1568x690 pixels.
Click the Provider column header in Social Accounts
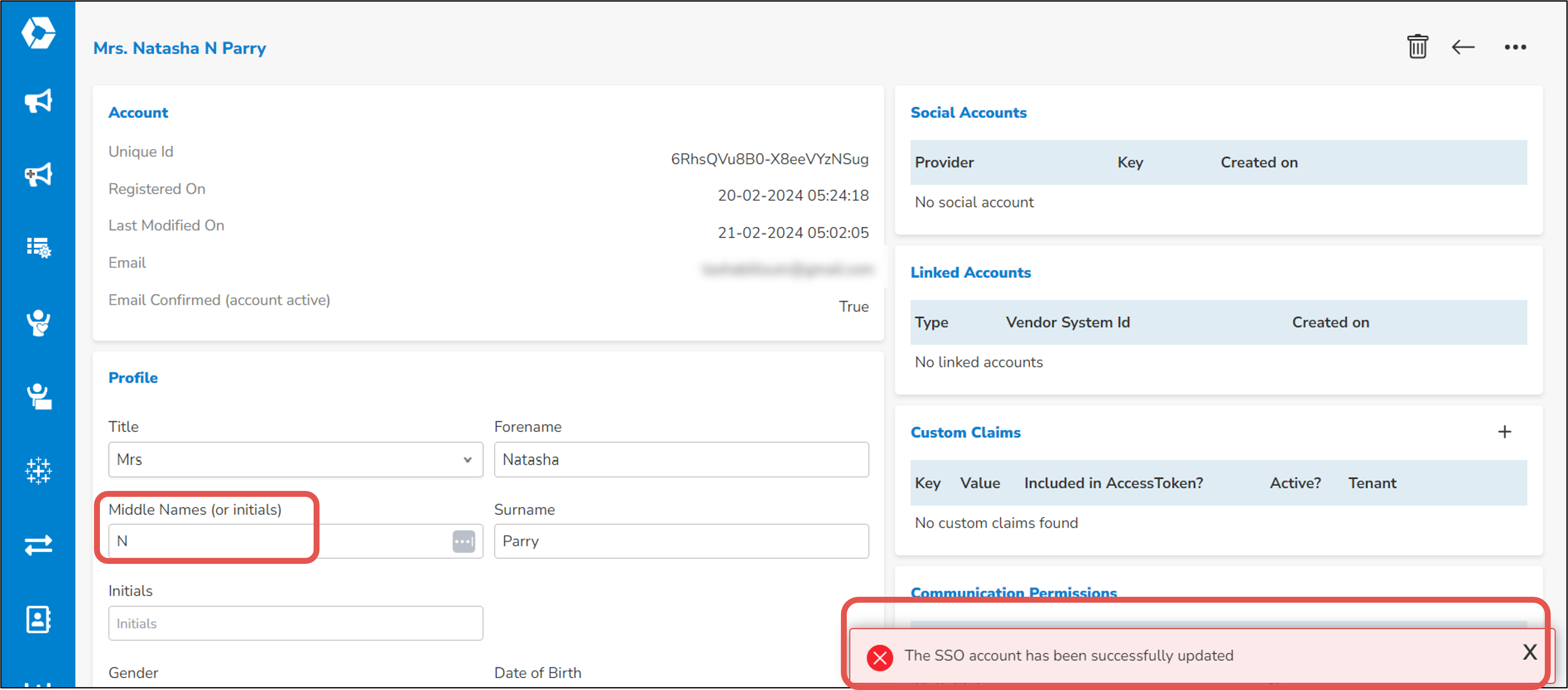944,163
